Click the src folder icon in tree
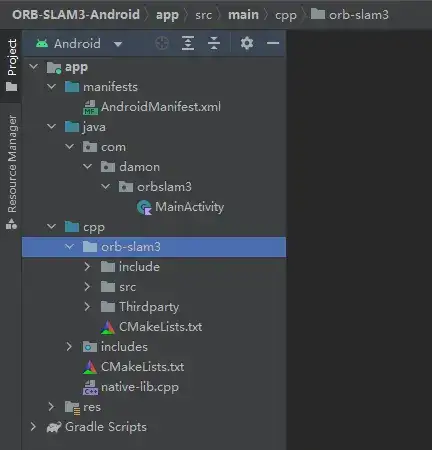This screenshot has width=432, height=450. 108,287
